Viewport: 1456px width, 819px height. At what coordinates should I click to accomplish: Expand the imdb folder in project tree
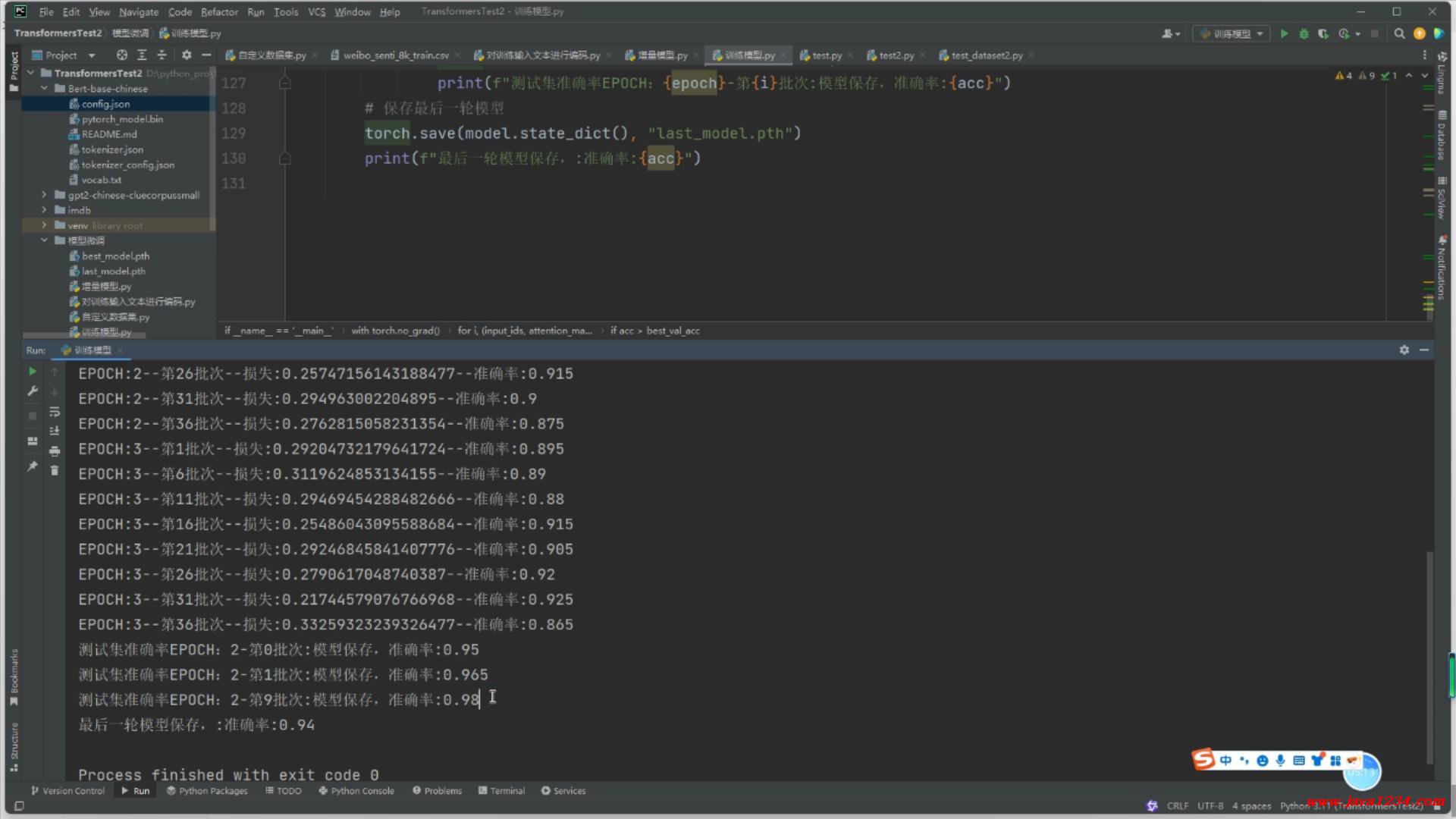tap(44, 210)
